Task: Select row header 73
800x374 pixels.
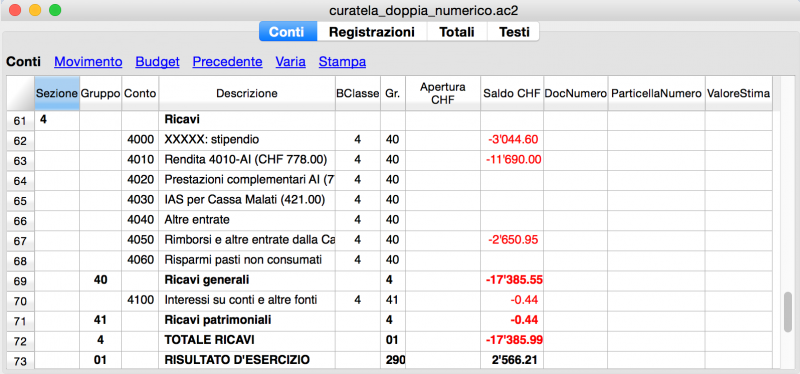Action: click(x=20, y=360)
